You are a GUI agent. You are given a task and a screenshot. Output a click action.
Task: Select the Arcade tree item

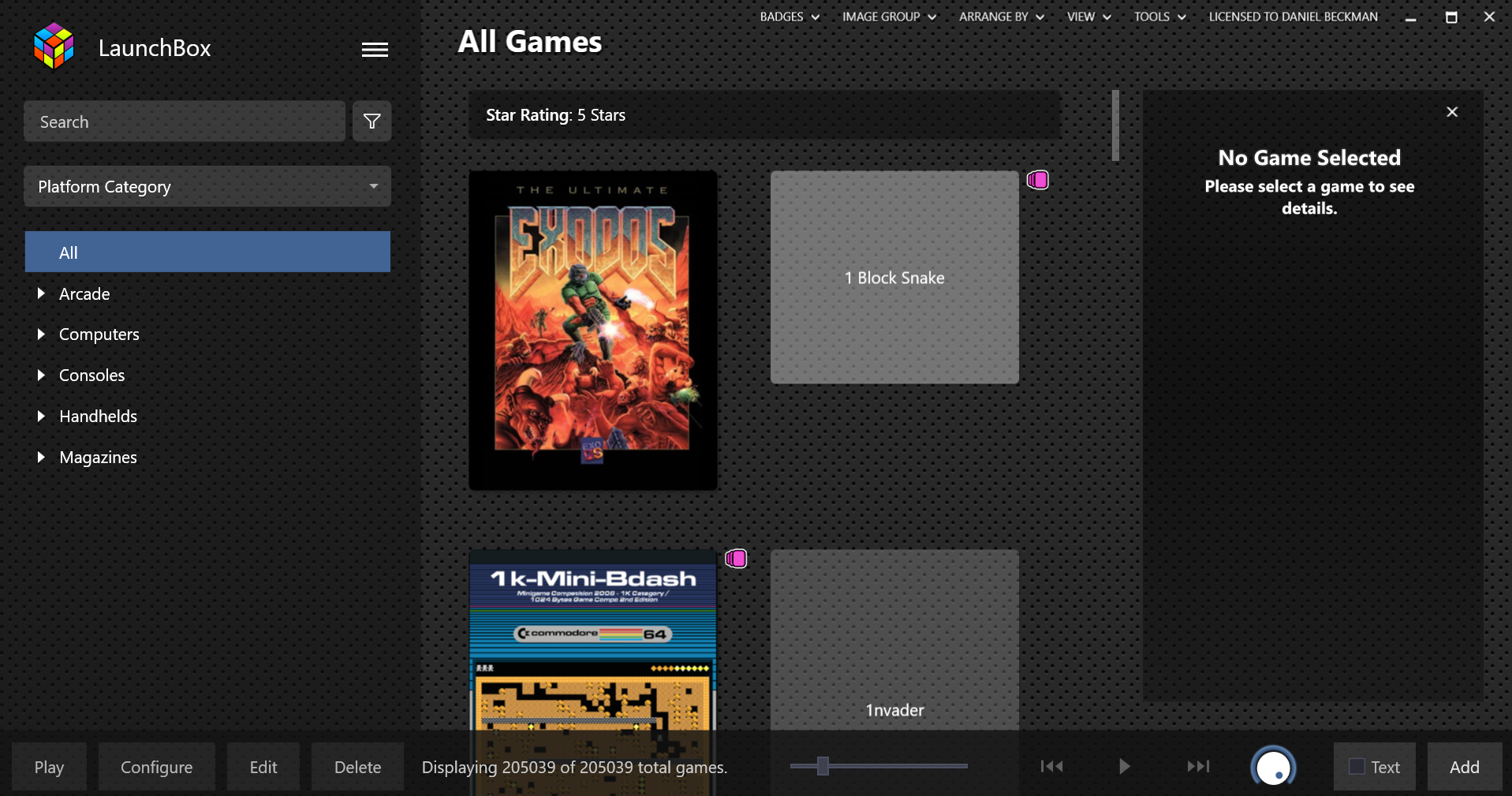tap(84, 293)
